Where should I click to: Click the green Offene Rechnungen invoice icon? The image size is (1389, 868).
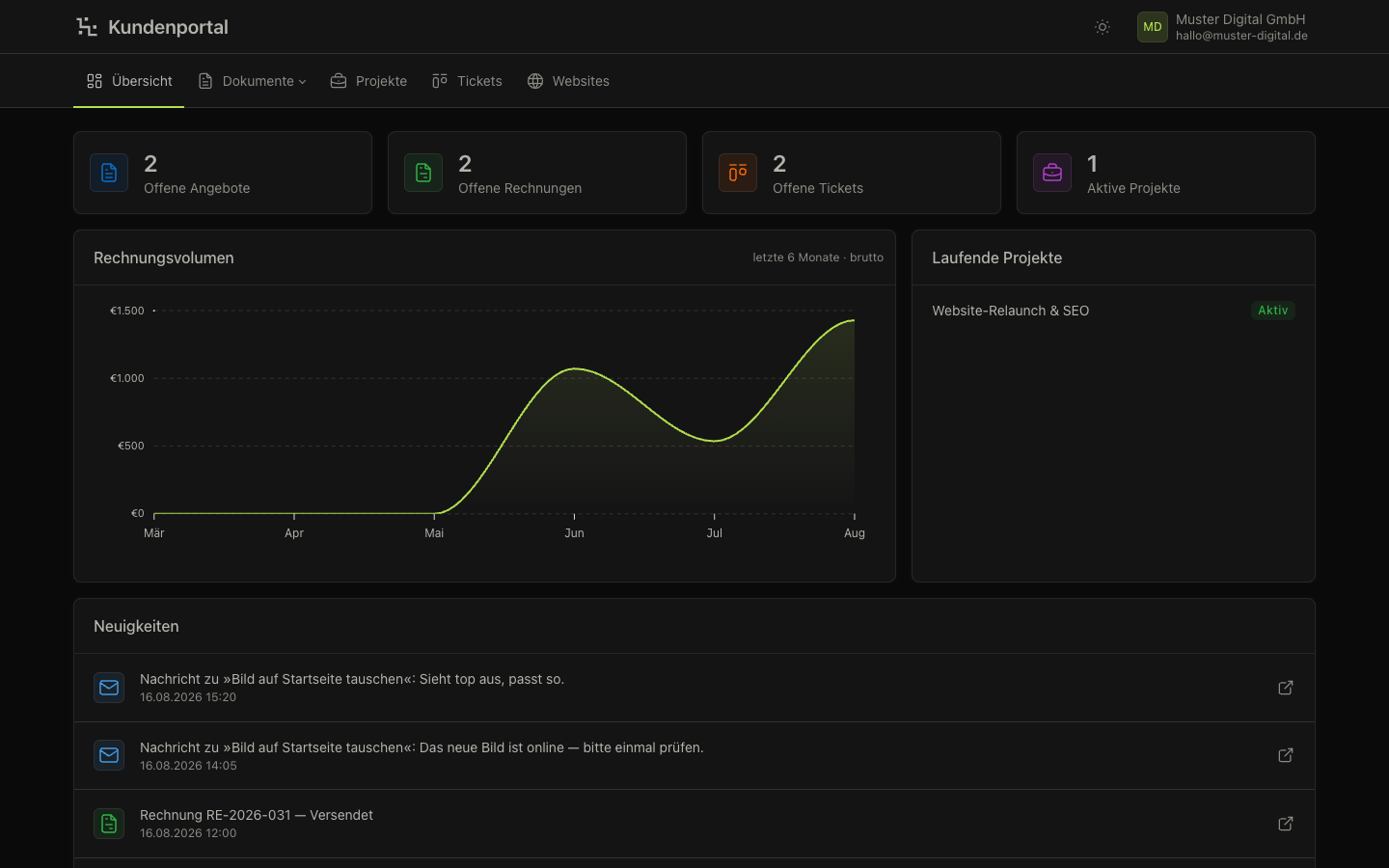click(423, 173)
